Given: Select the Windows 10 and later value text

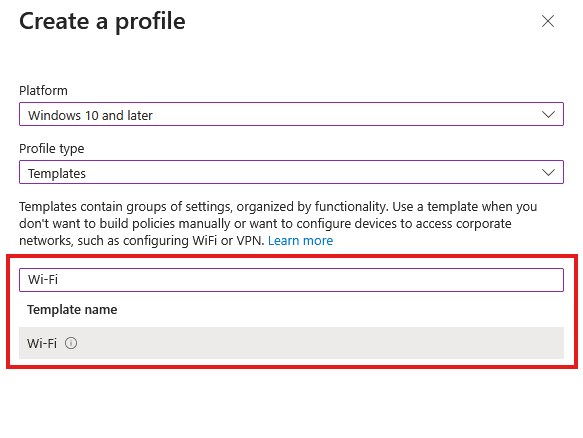Looking at the screenshot, I should (90, 115).
